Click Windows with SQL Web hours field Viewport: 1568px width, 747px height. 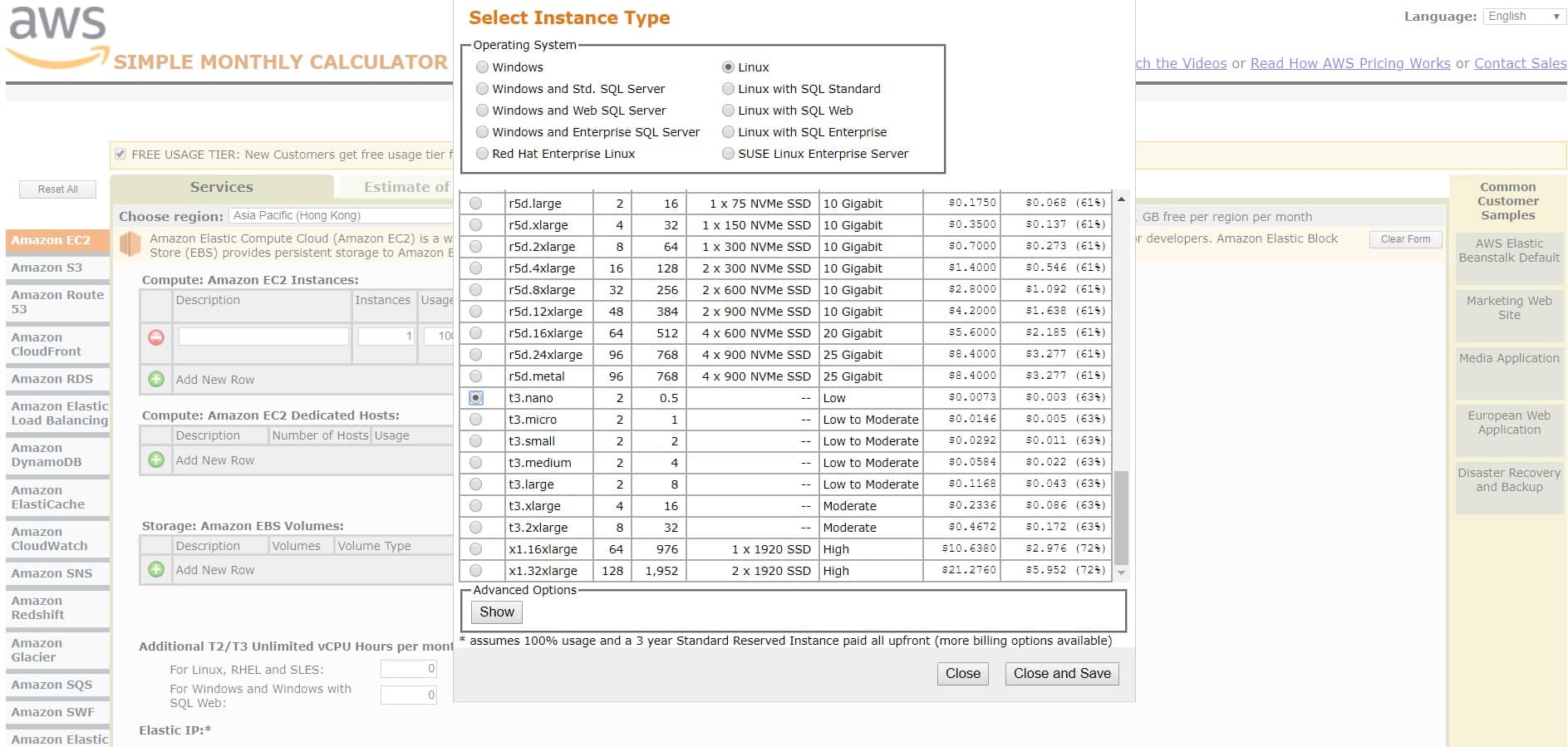409,695
